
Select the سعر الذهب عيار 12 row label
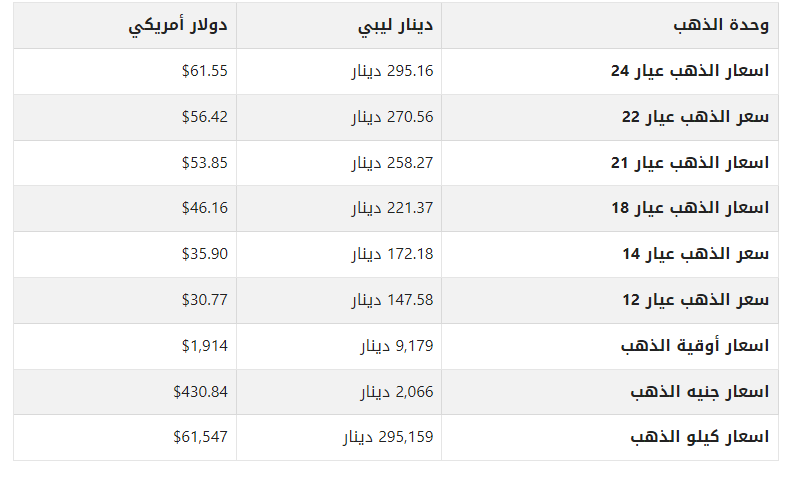coord(695,300)
